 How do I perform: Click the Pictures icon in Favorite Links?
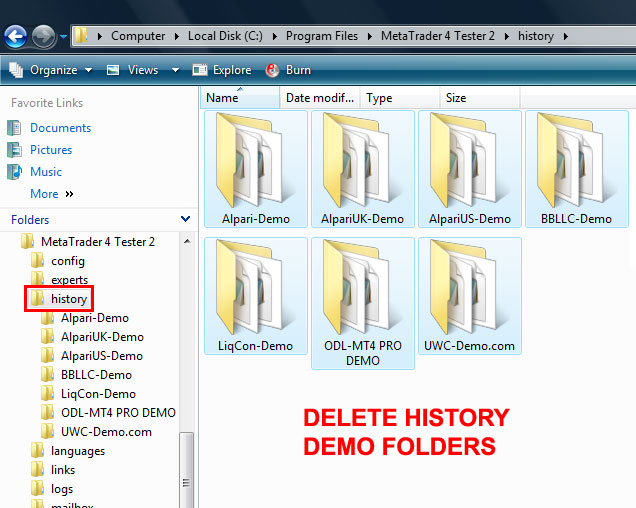point(14,150)
